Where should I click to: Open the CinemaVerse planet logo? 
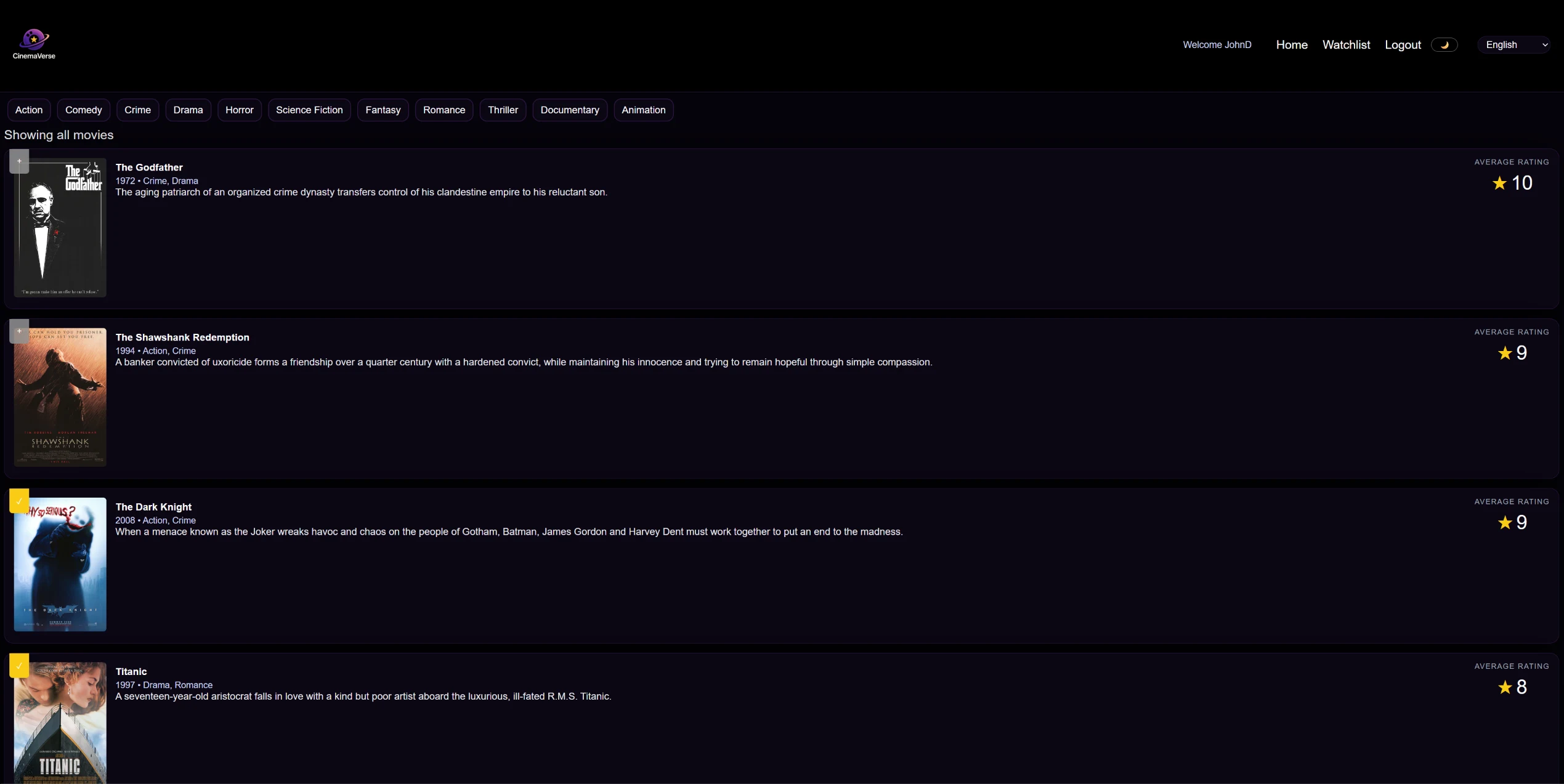point(34,39)
